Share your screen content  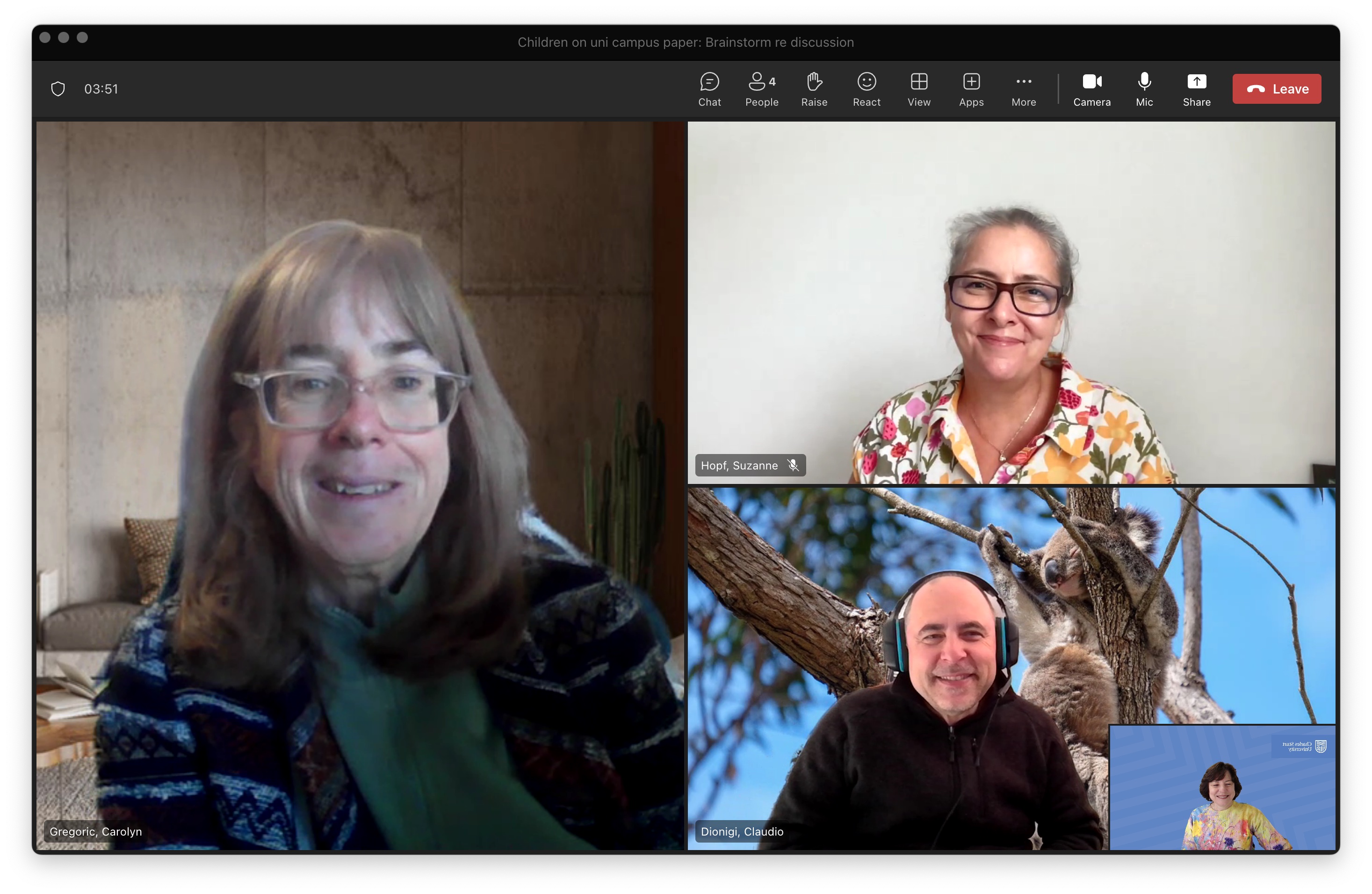(x=1196, y=89)
